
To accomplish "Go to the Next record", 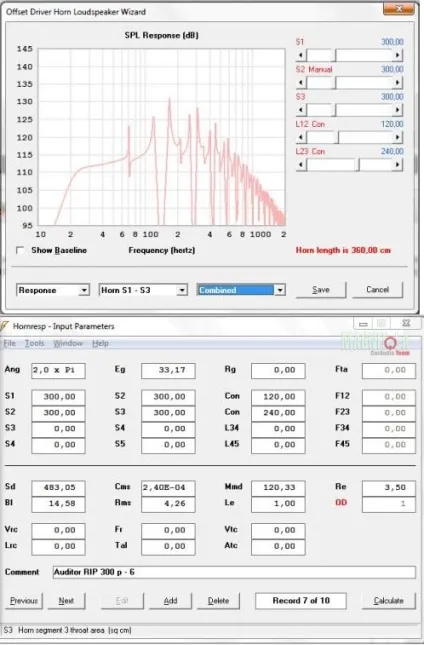I will [66, 601].
